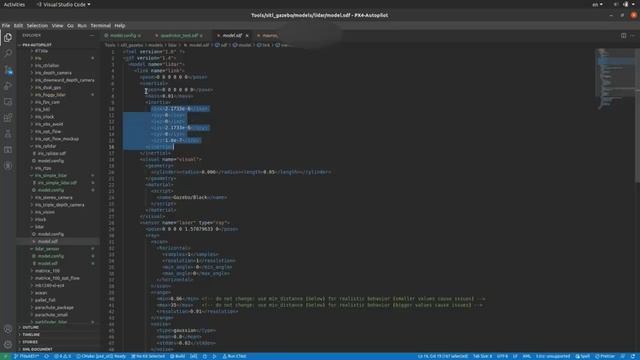Open the Source Control view icon

click(x=8, y=70)
